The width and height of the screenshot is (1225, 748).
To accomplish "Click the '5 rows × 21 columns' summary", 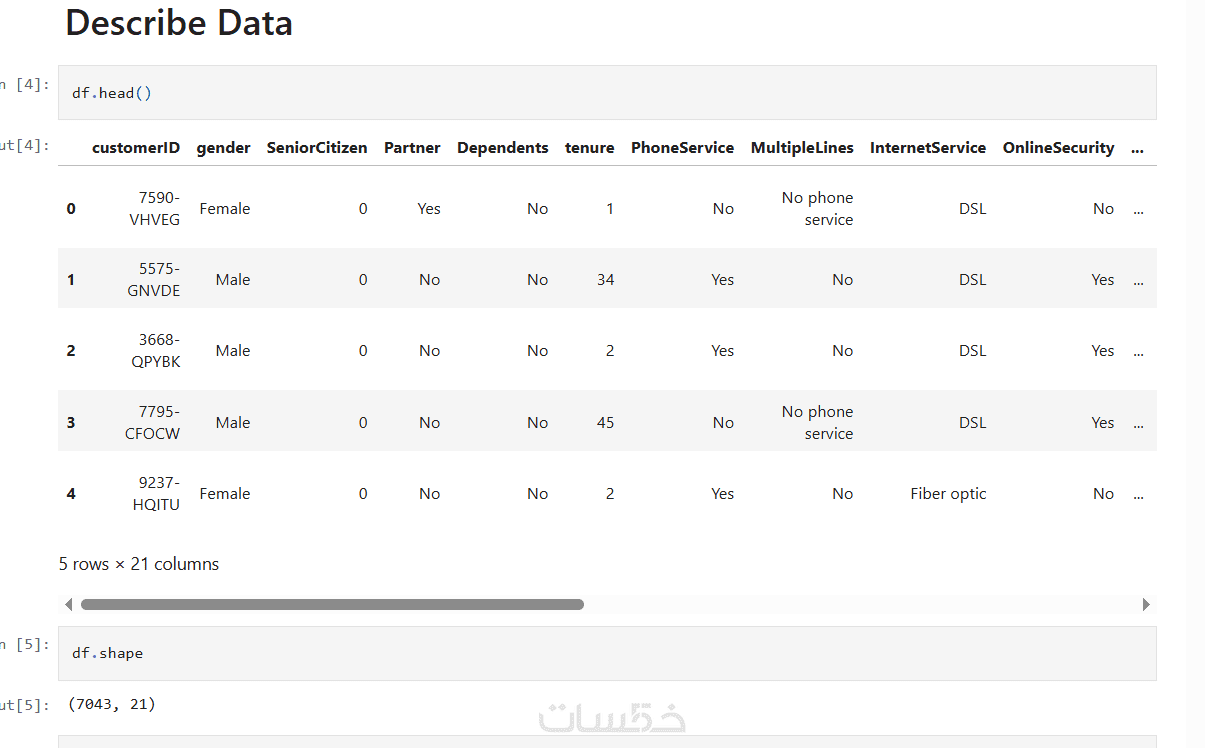I will 139,564.
